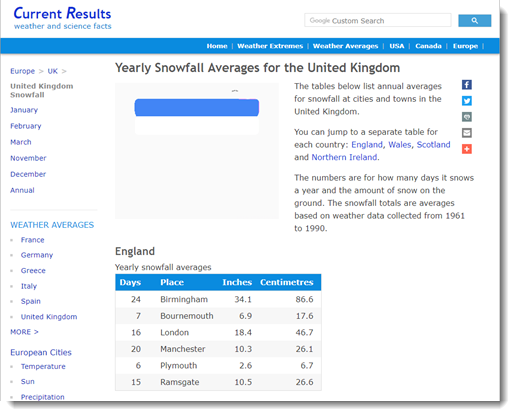Click the Days column header
Image resolution: width=515 pixels, height=416 pixels.
[130, 282]
